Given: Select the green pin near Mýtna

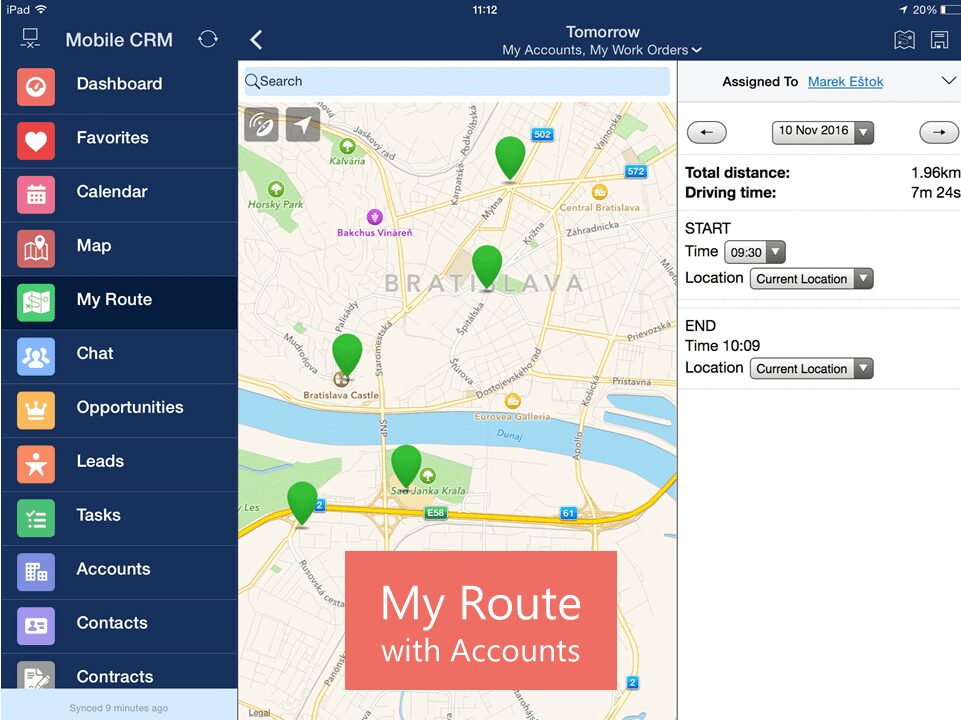Looking at the screenshot, I should (510, 159).
